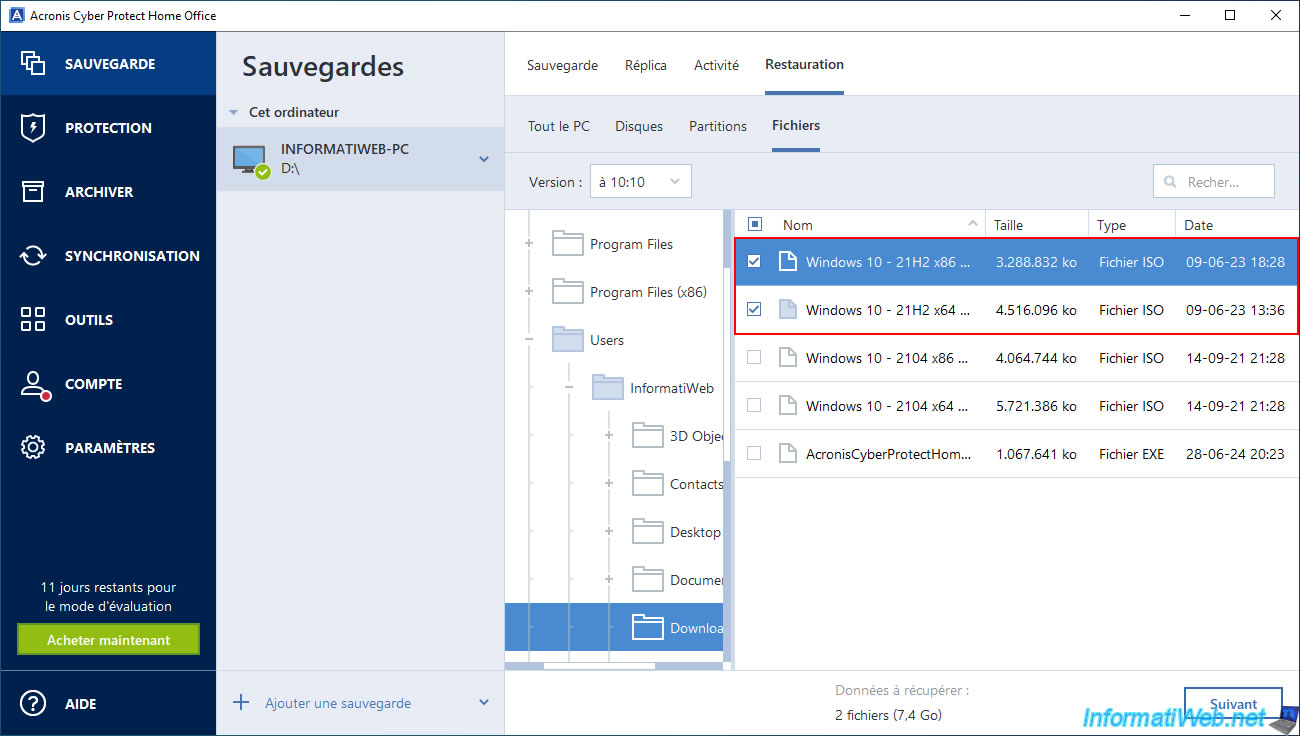Click the Paramètres gear icon
This screenshot has height=736, width=1300.
tap(33, 448)
